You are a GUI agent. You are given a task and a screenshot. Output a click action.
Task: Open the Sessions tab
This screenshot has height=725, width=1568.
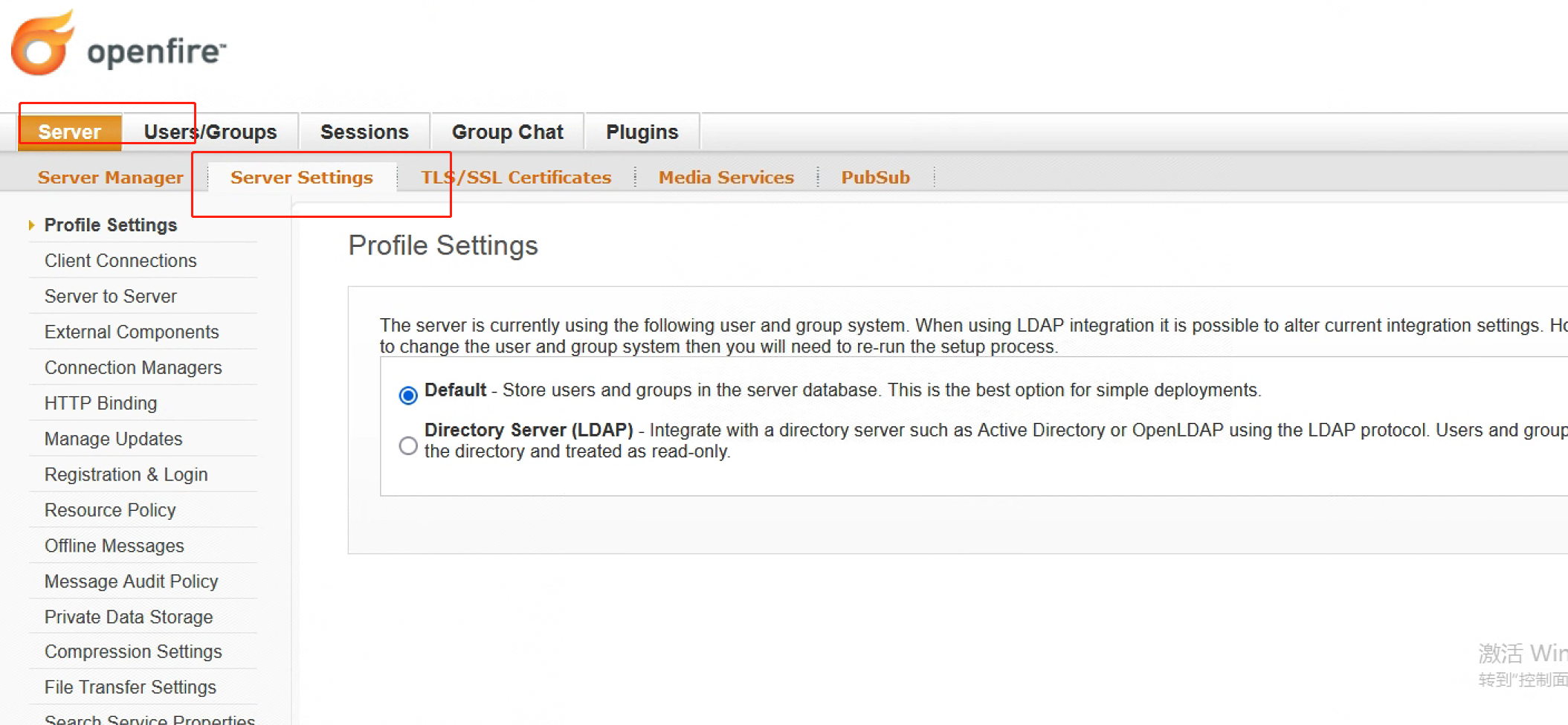tap(364, 132)
